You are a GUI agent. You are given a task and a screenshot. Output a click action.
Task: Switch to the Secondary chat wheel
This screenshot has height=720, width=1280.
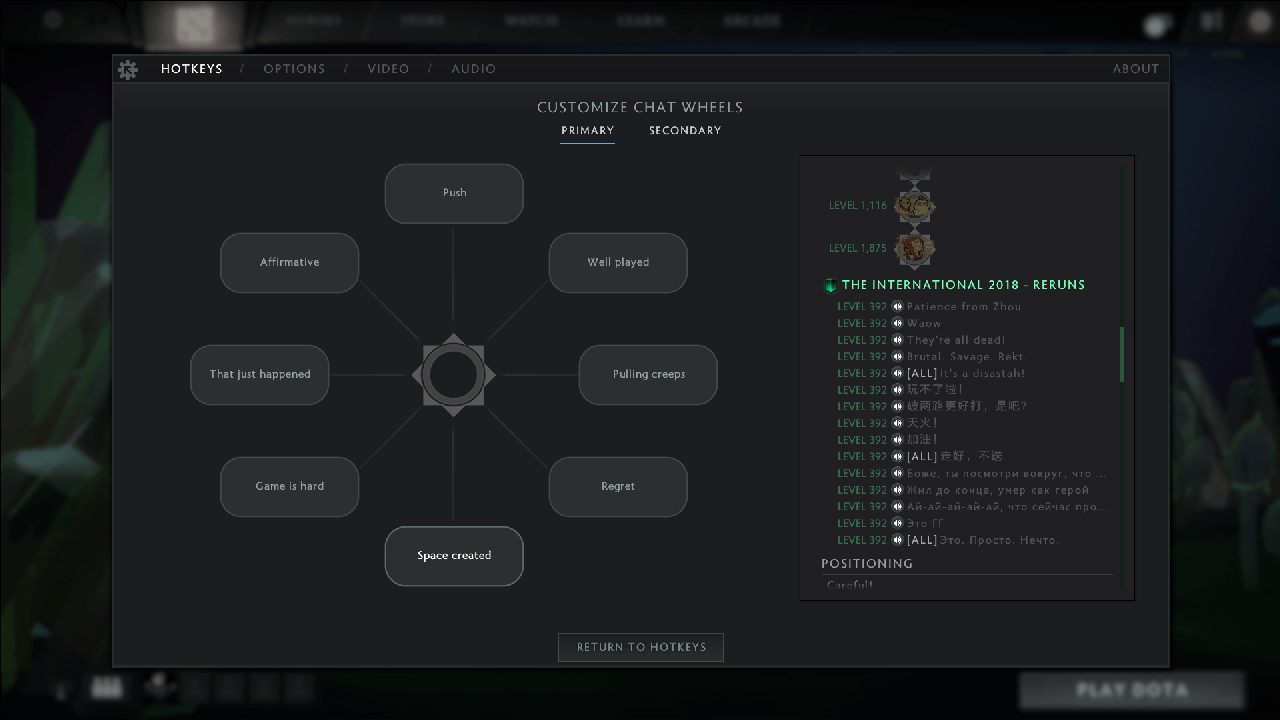tap(685, 131)
